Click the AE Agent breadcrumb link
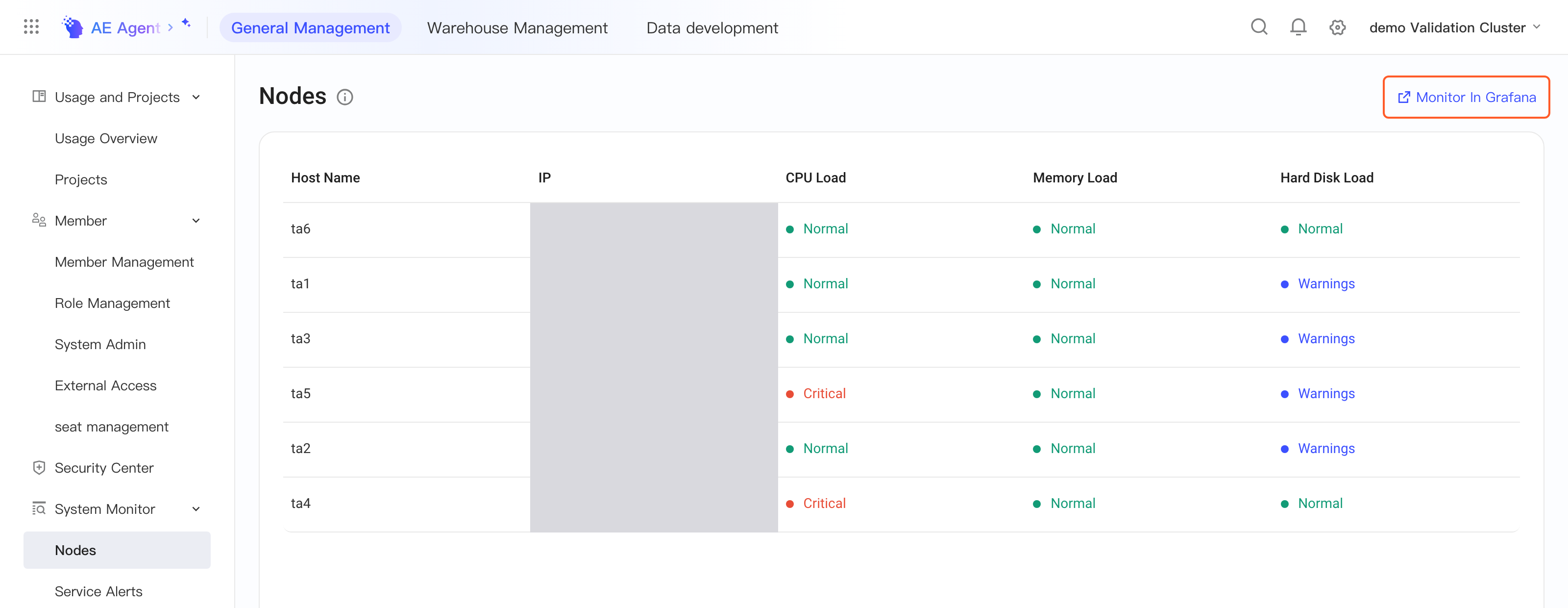This screenshot has height=608, width=1568. click(x=125, y=28)
